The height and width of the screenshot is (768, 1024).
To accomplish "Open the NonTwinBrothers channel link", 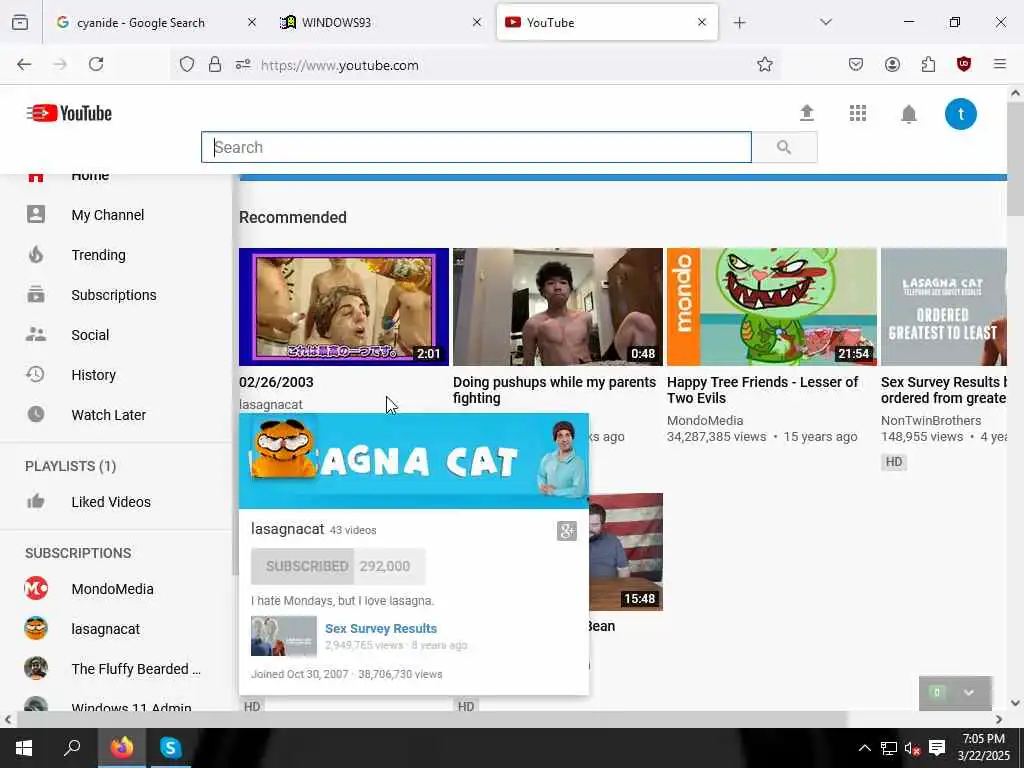I will pyautogui.click(x=931, y=421).
